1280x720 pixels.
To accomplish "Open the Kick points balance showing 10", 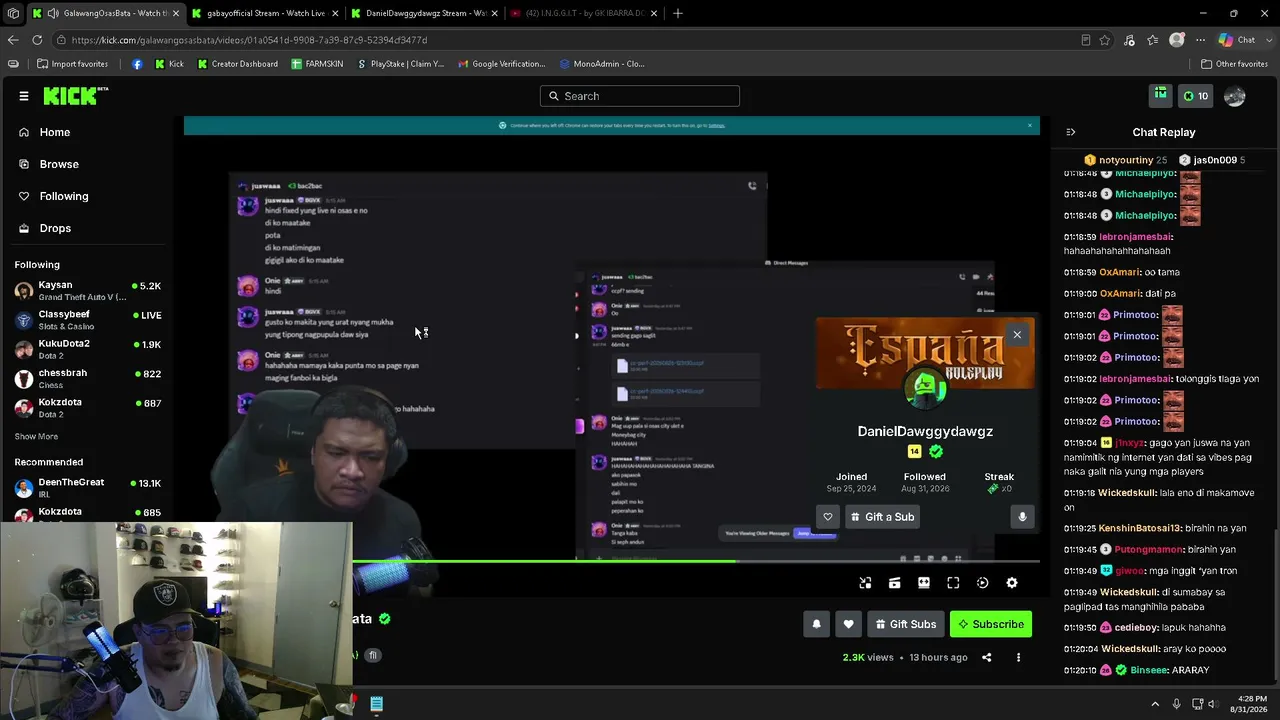I will [x=1196, y=96].
